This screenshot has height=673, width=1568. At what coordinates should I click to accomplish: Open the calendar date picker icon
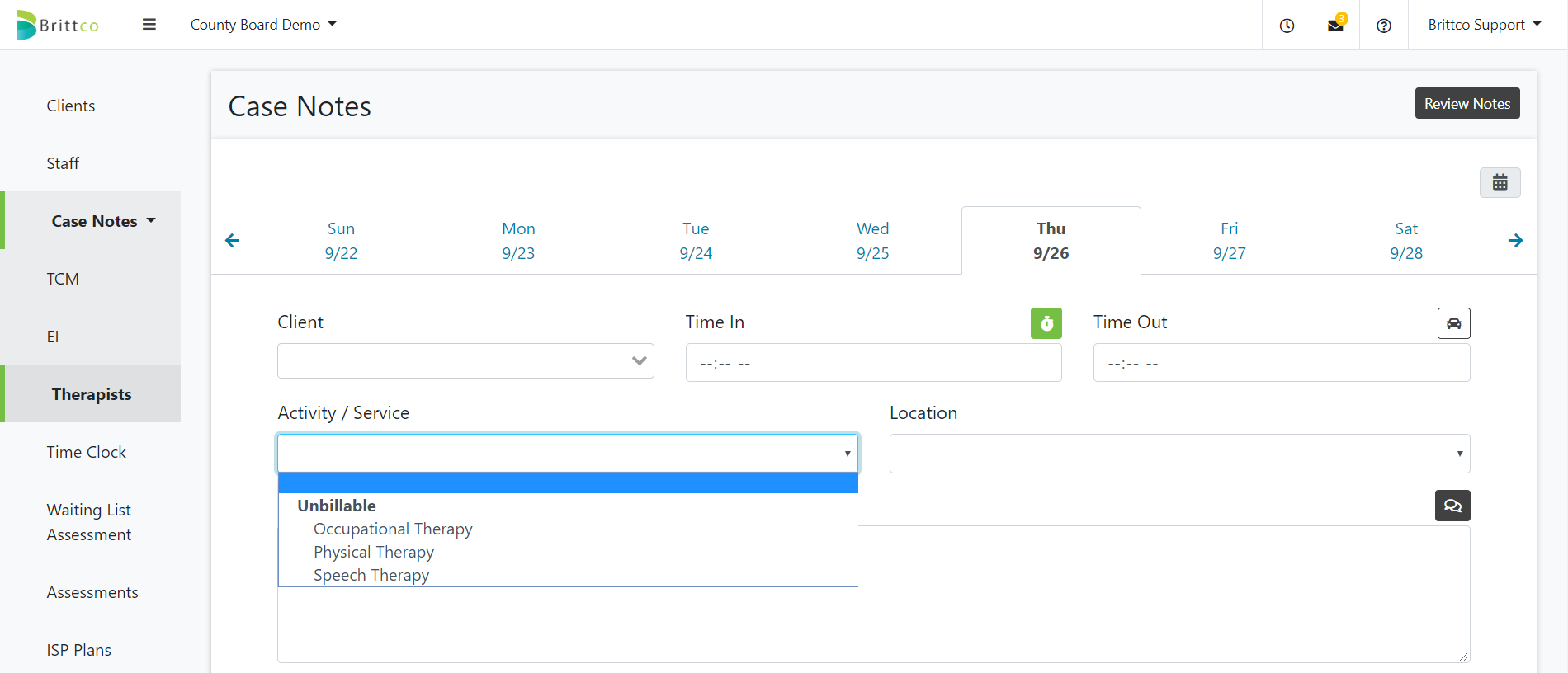pyautogui.click(x=1500, y=182)
